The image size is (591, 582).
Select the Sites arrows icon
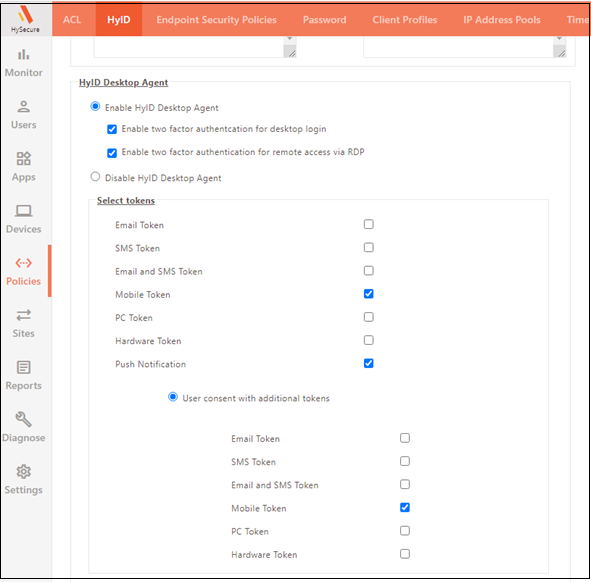(x=23, y=315)
